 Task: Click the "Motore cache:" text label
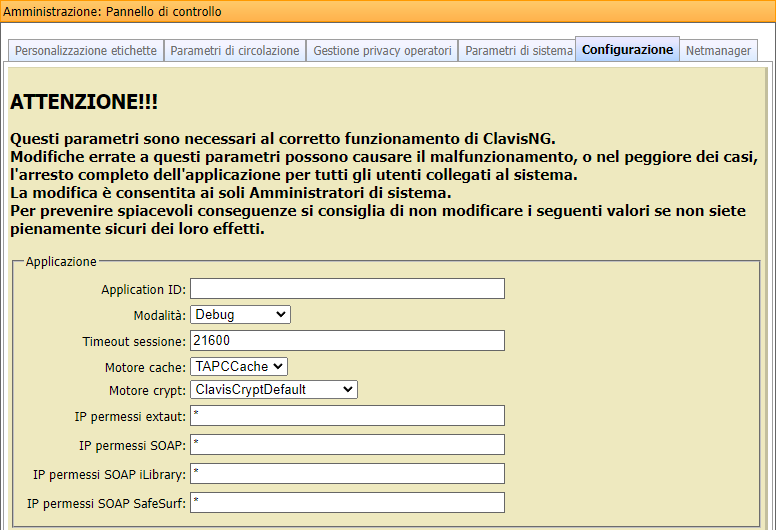(x=145, y=367)
